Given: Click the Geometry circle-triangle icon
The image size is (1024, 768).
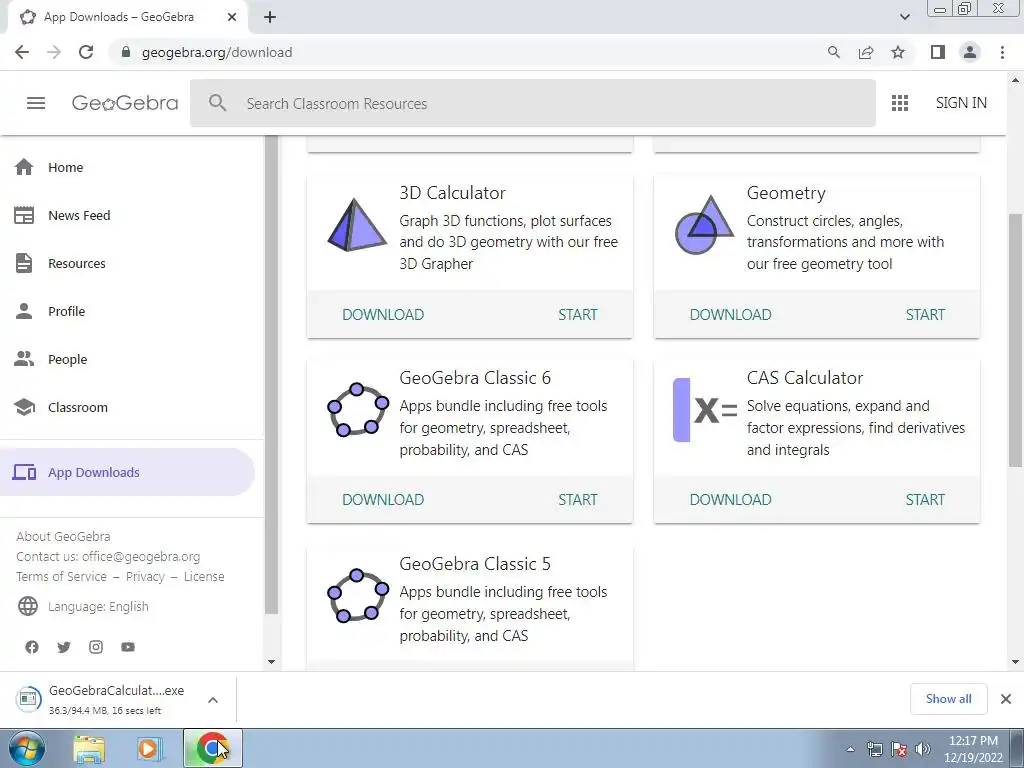Looking at the screenshot, I should pyautogui.click(x=704, y=225).
